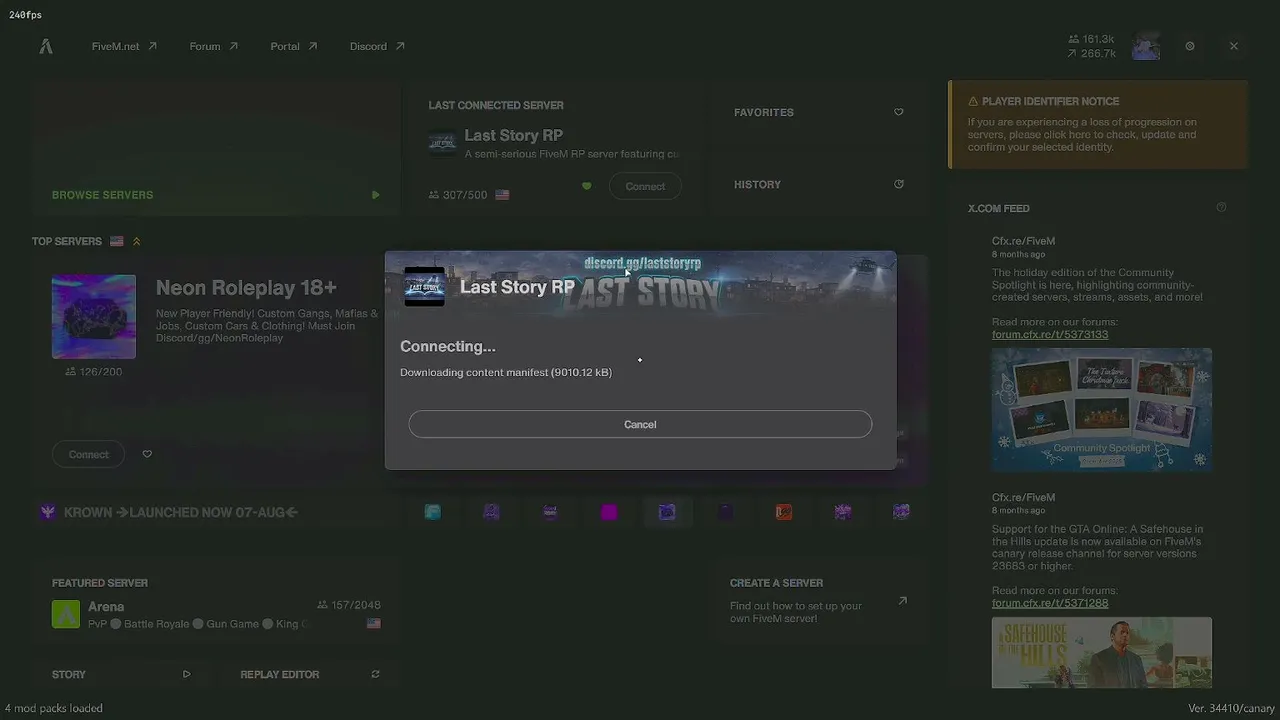Open the Replay Editor
Screen dimensions: 1280x720
coord(310,674)
